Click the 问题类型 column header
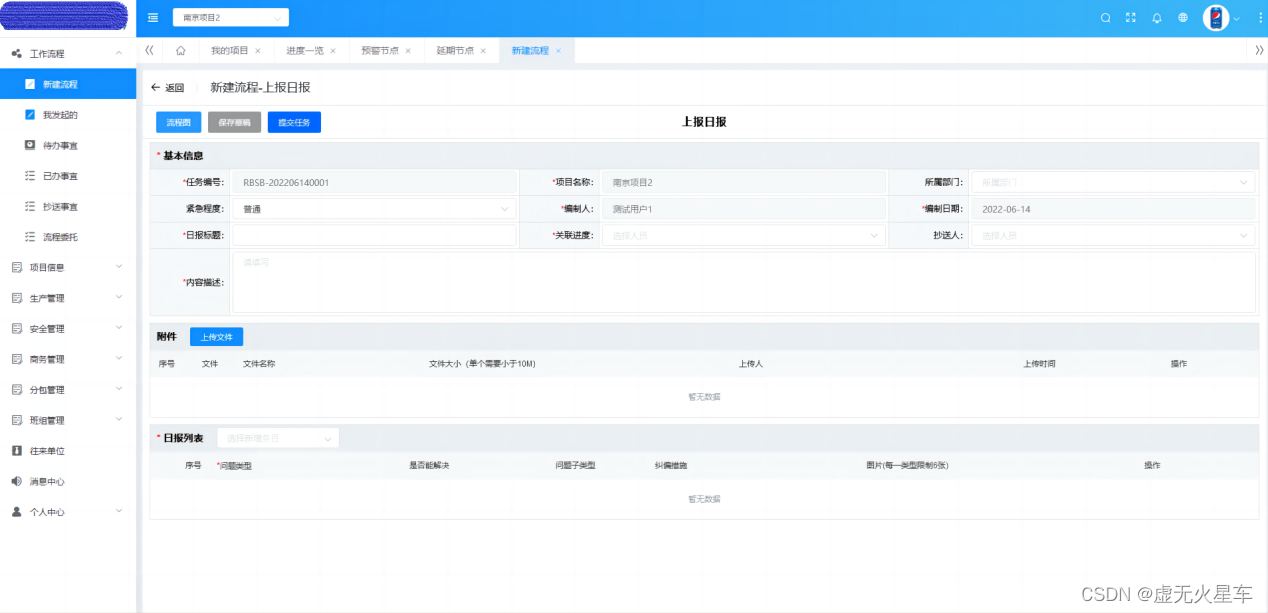The image size is (1268, 613). pyautogui.click(x=234, y=466)
